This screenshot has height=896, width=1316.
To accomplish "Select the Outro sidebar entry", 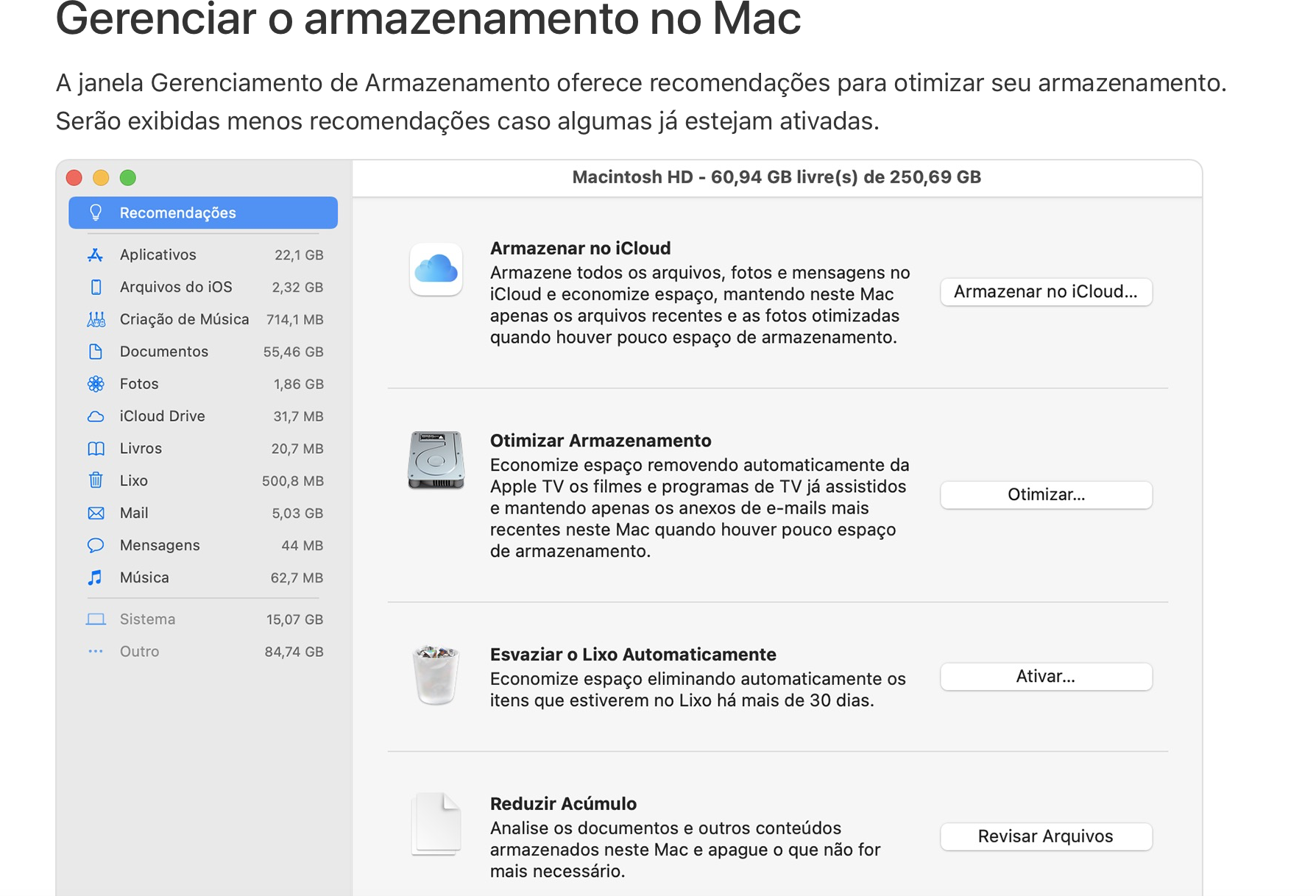I will click(140, 652).
